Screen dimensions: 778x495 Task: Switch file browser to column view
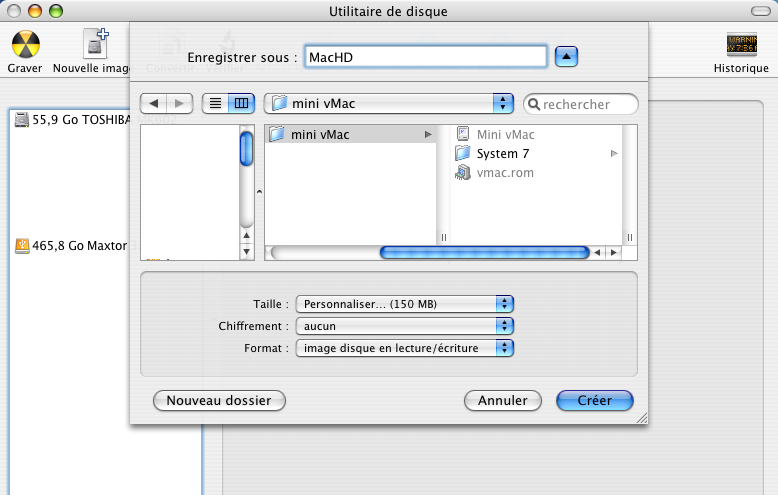click(241, 104)
